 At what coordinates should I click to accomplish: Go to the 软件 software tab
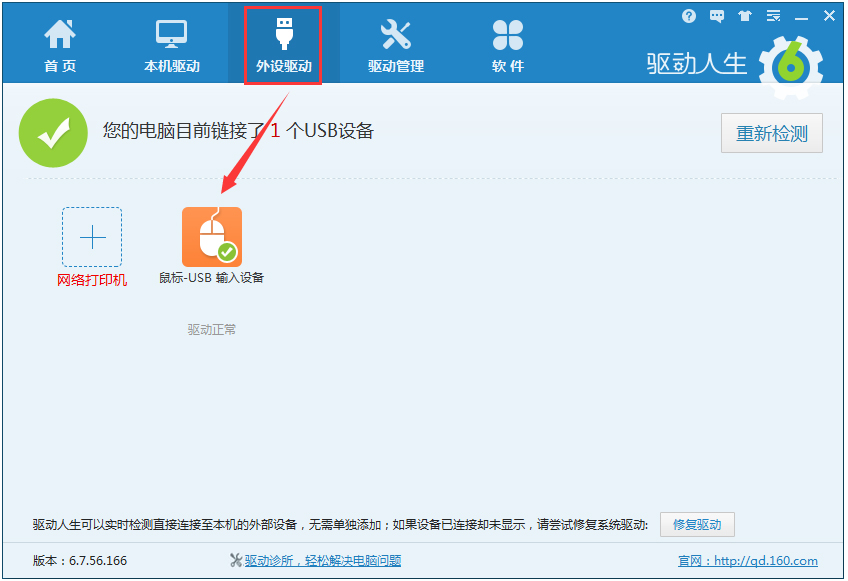point(508,45)
